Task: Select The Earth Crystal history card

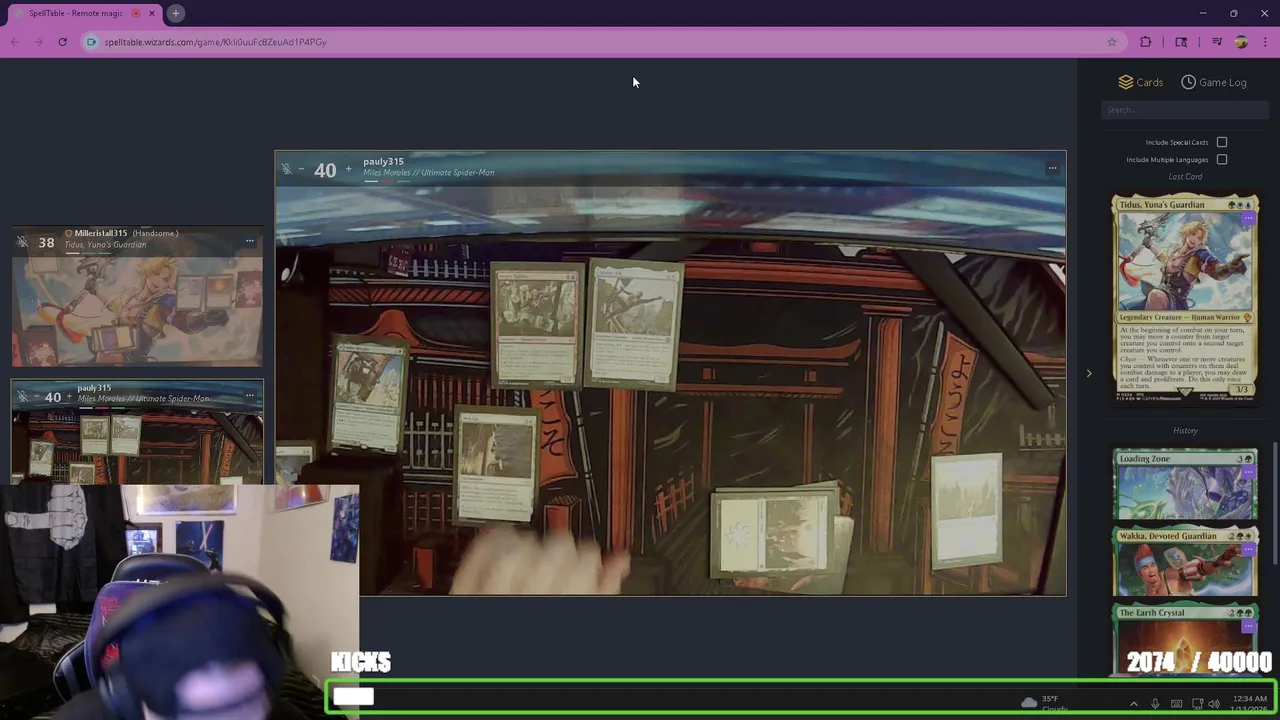Action: coord(1185,640)
